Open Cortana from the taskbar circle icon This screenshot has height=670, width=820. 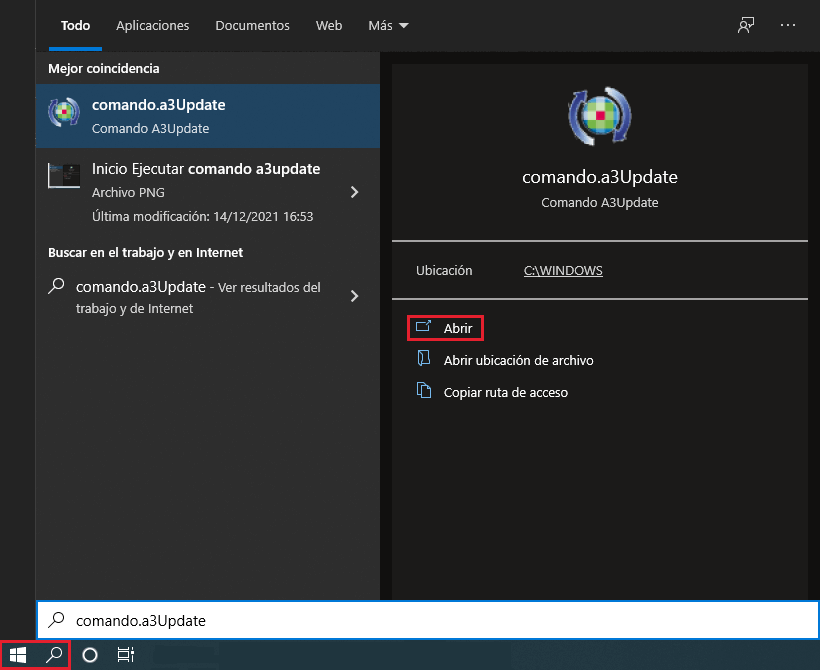point(90,655)
